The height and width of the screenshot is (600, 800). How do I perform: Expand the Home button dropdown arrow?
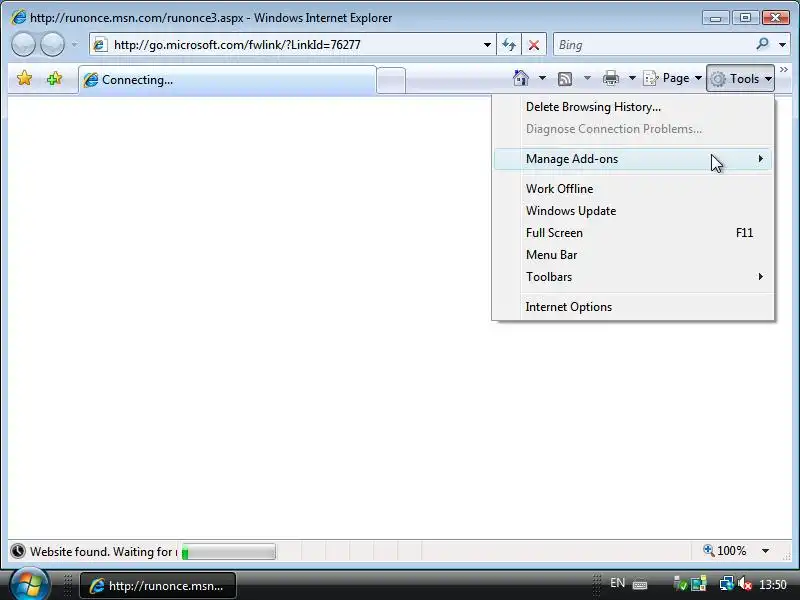542,78
